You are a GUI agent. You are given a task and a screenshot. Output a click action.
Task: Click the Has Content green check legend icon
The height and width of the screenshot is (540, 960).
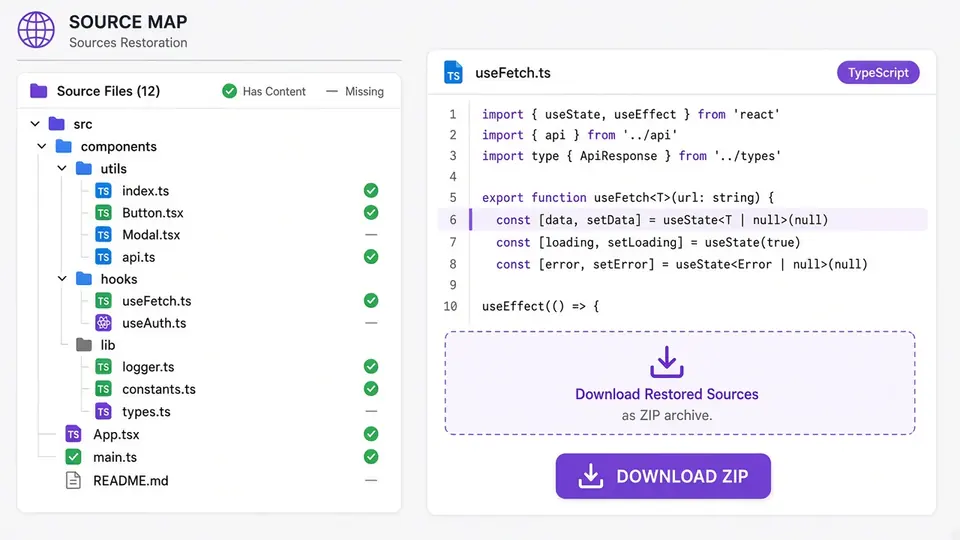(x=230, y=91)
